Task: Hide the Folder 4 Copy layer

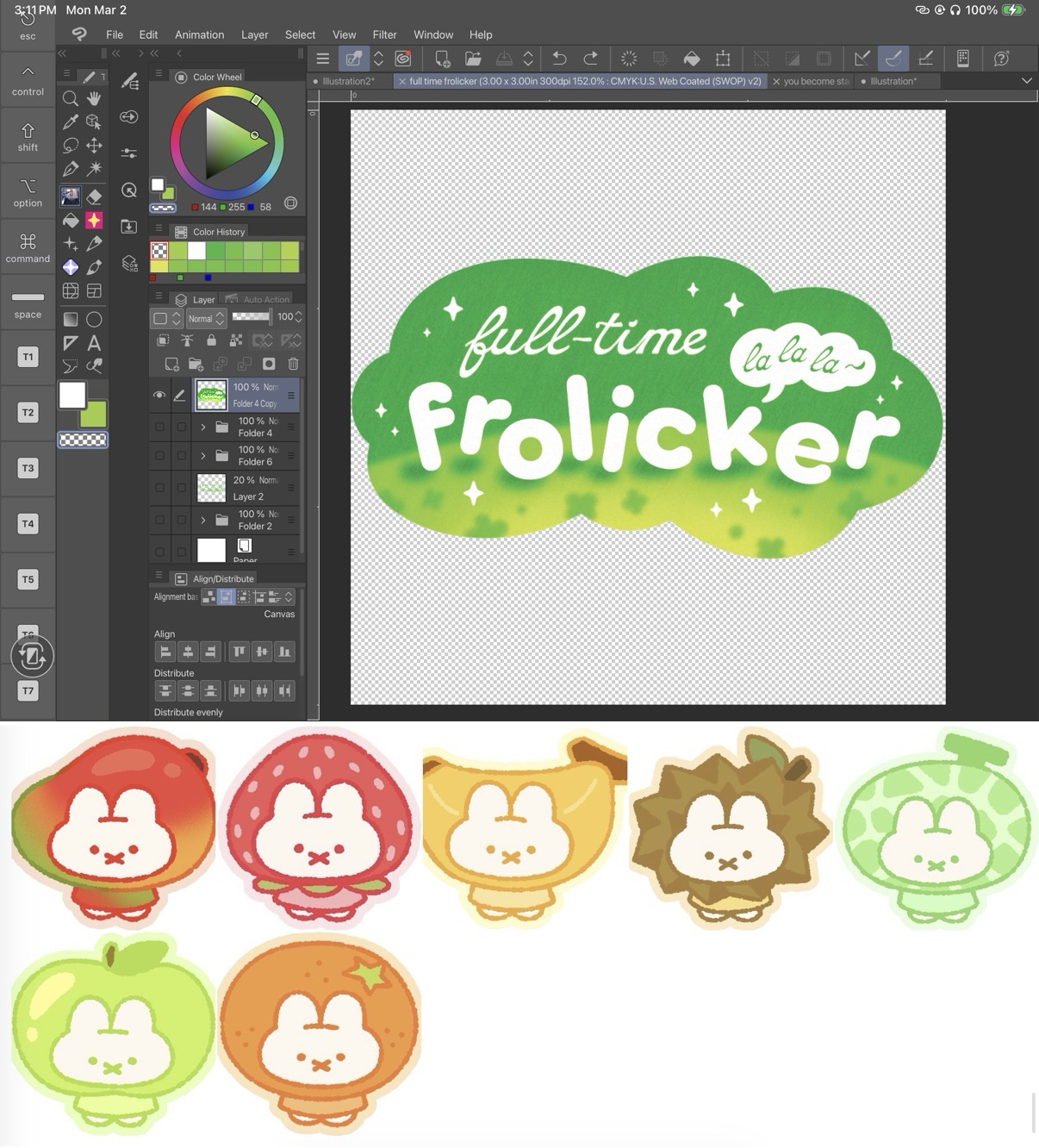Action: [x=159, y=395]
